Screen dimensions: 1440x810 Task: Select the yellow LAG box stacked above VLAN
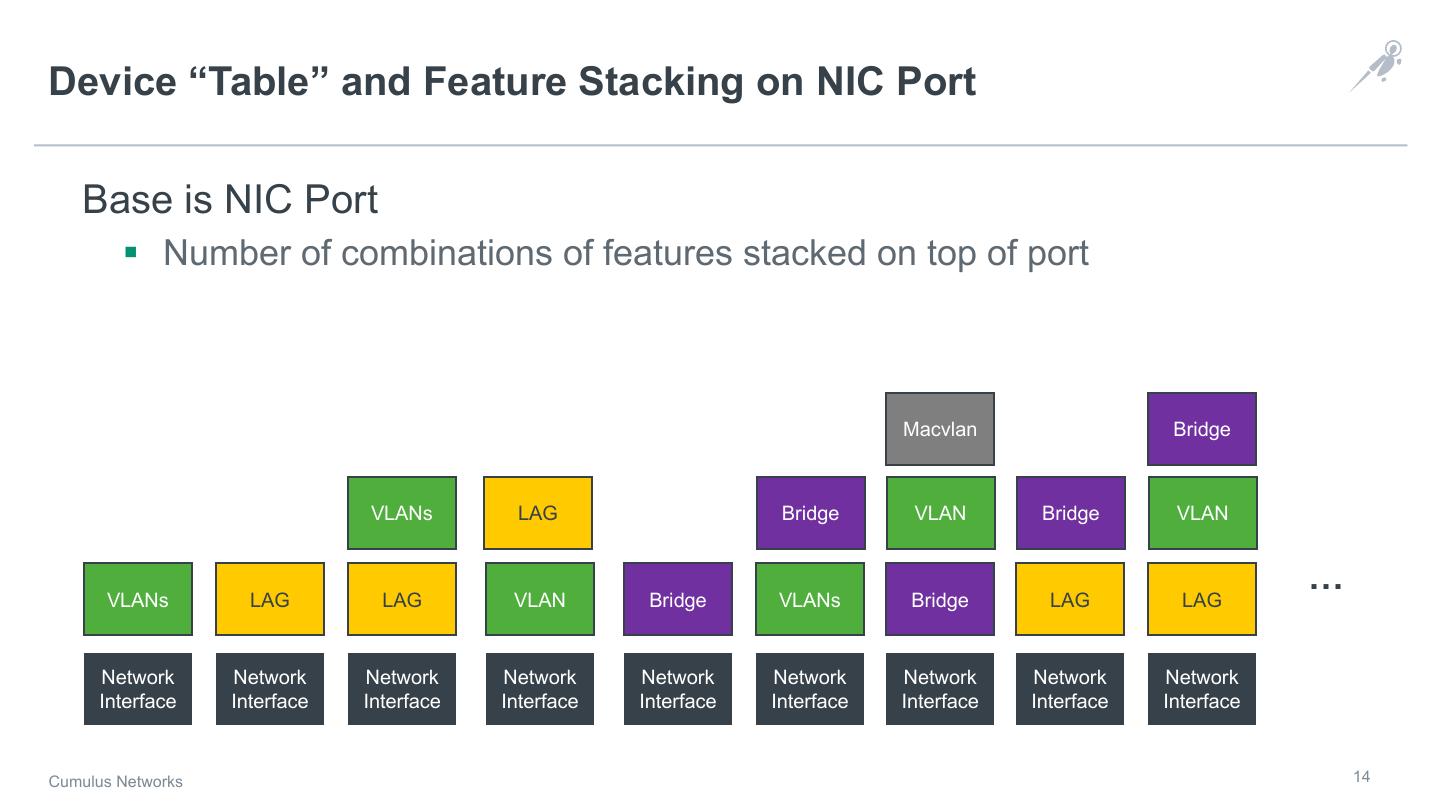coord(538,513)
